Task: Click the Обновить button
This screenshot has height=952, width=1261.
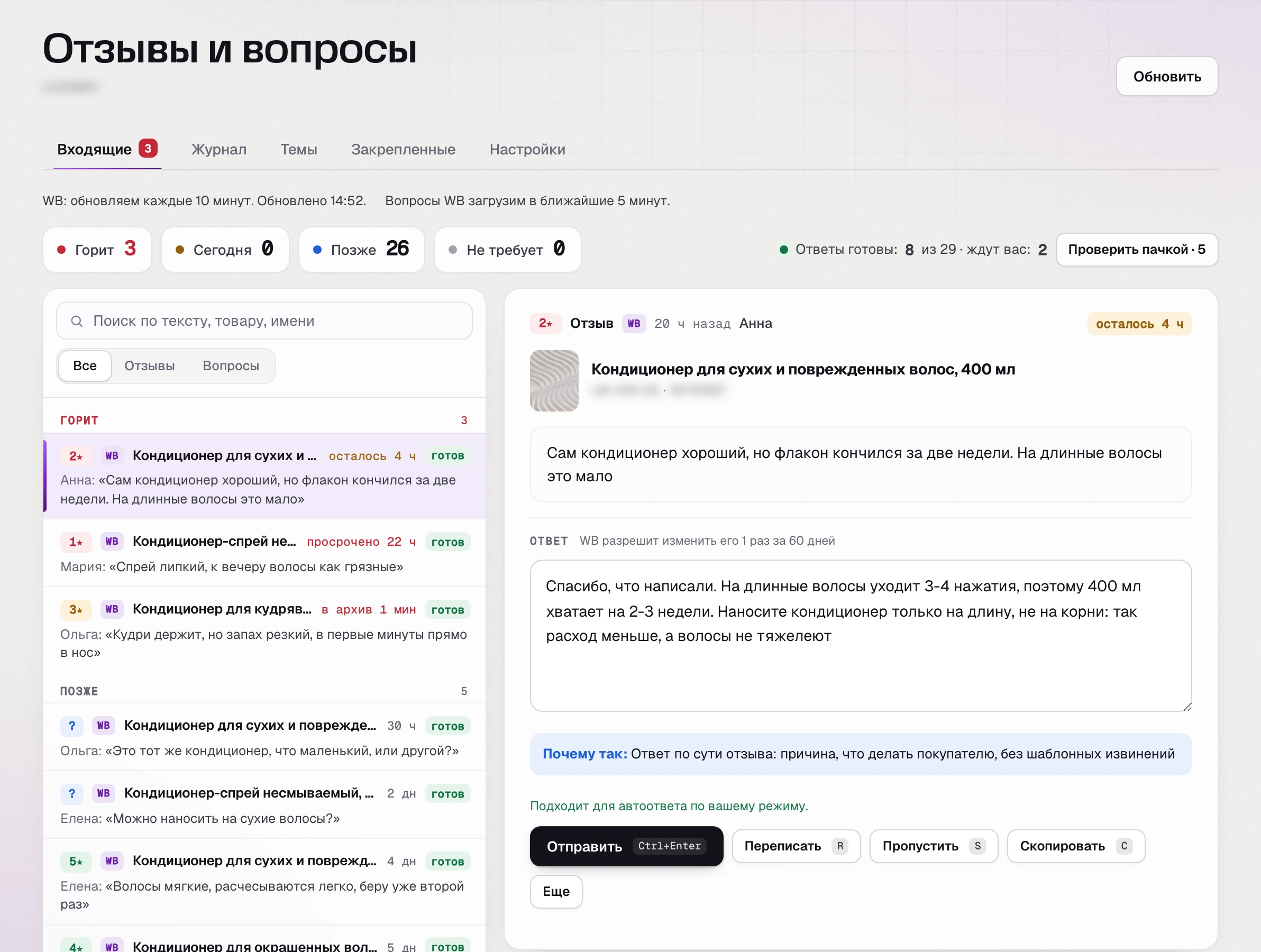Action: click(1166, 76)
